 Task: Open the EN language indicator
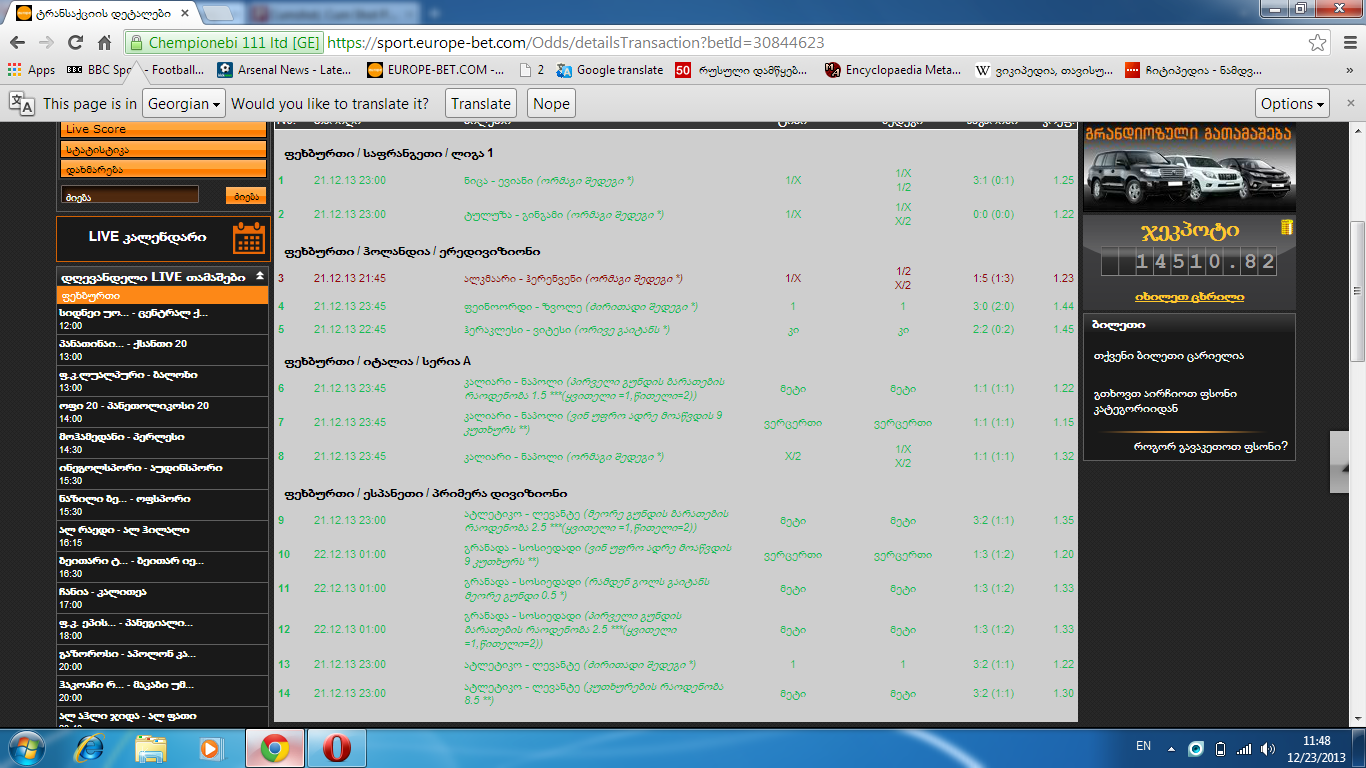click(x=1144, y=747)
